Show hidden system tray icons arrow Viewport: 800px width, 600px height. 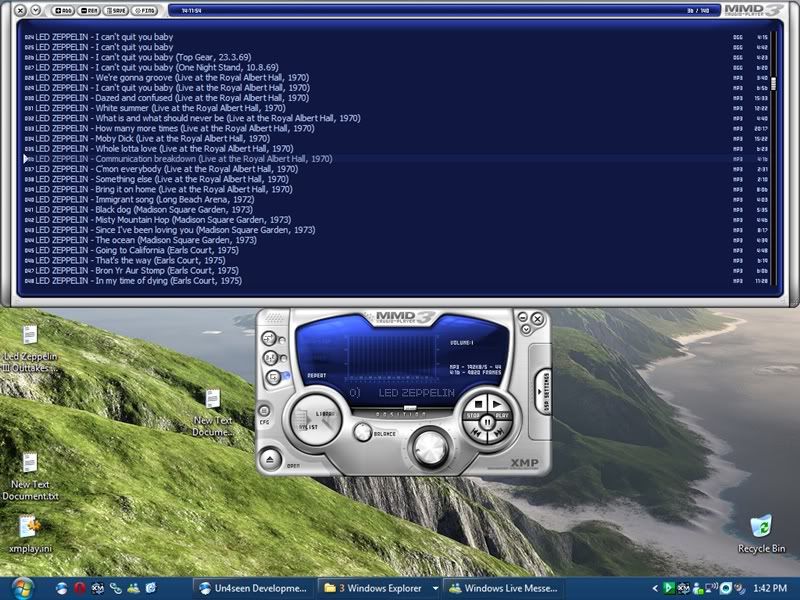coord(655,588)
